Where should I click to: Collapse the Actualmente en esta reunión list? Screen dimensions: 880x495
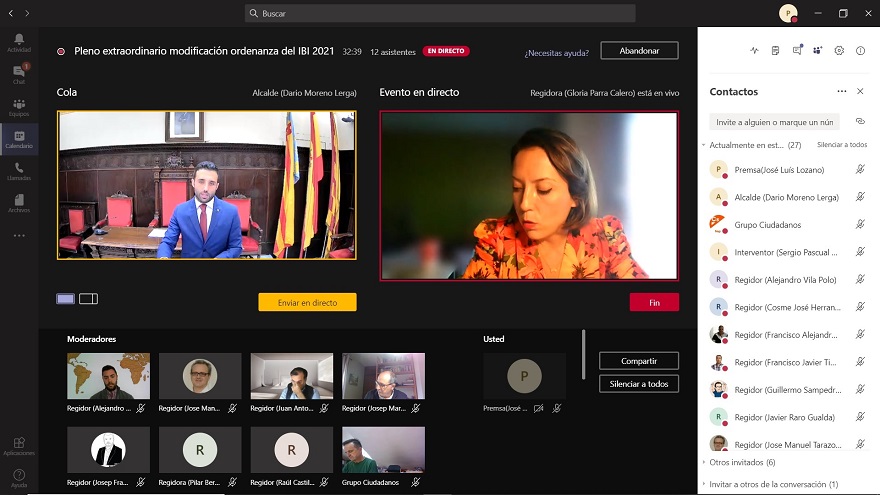tap(703, 145)
